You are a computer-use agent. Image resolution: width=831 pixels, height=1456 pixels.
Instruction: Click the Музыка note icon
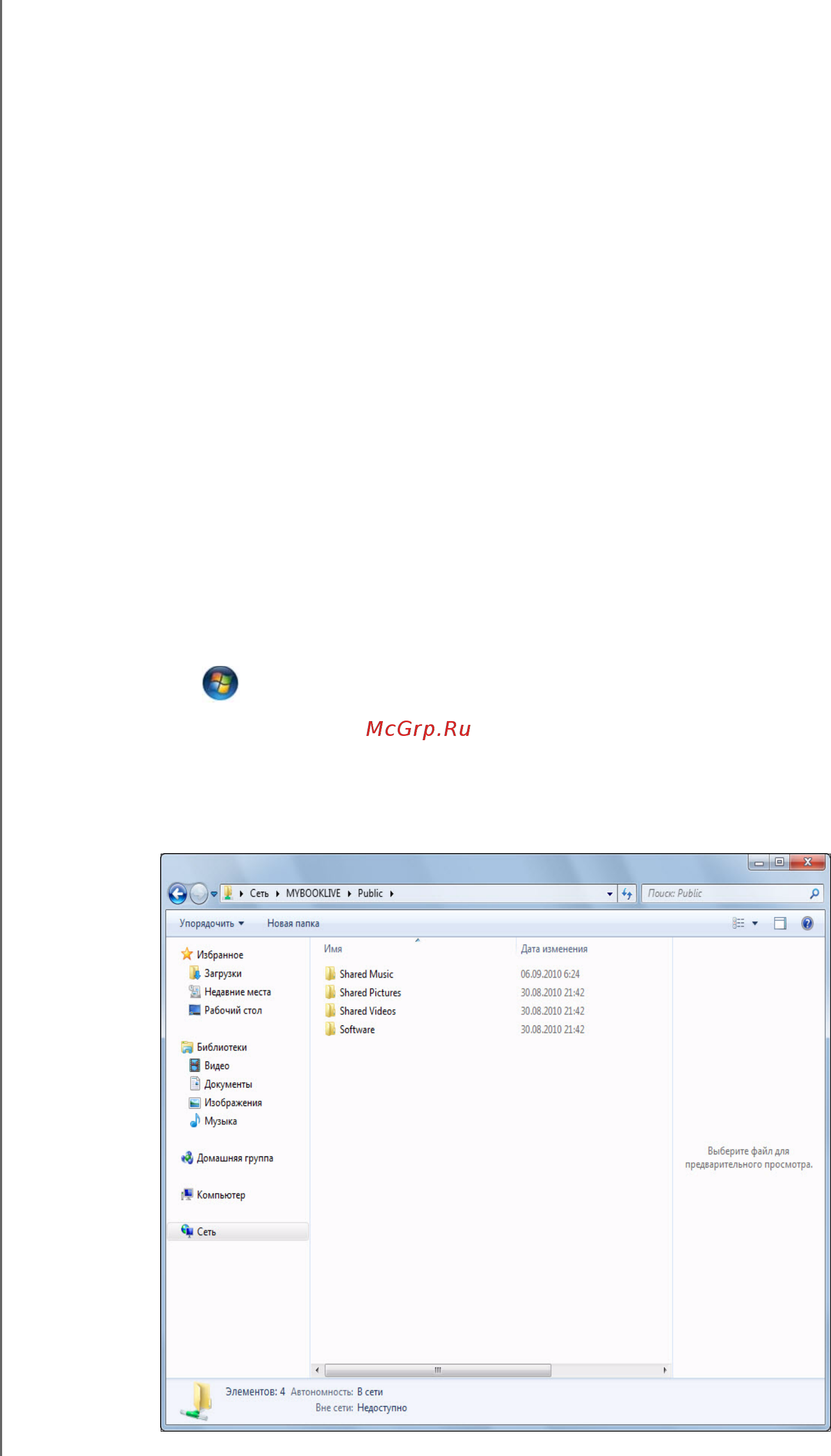[x=195, y=1120]
